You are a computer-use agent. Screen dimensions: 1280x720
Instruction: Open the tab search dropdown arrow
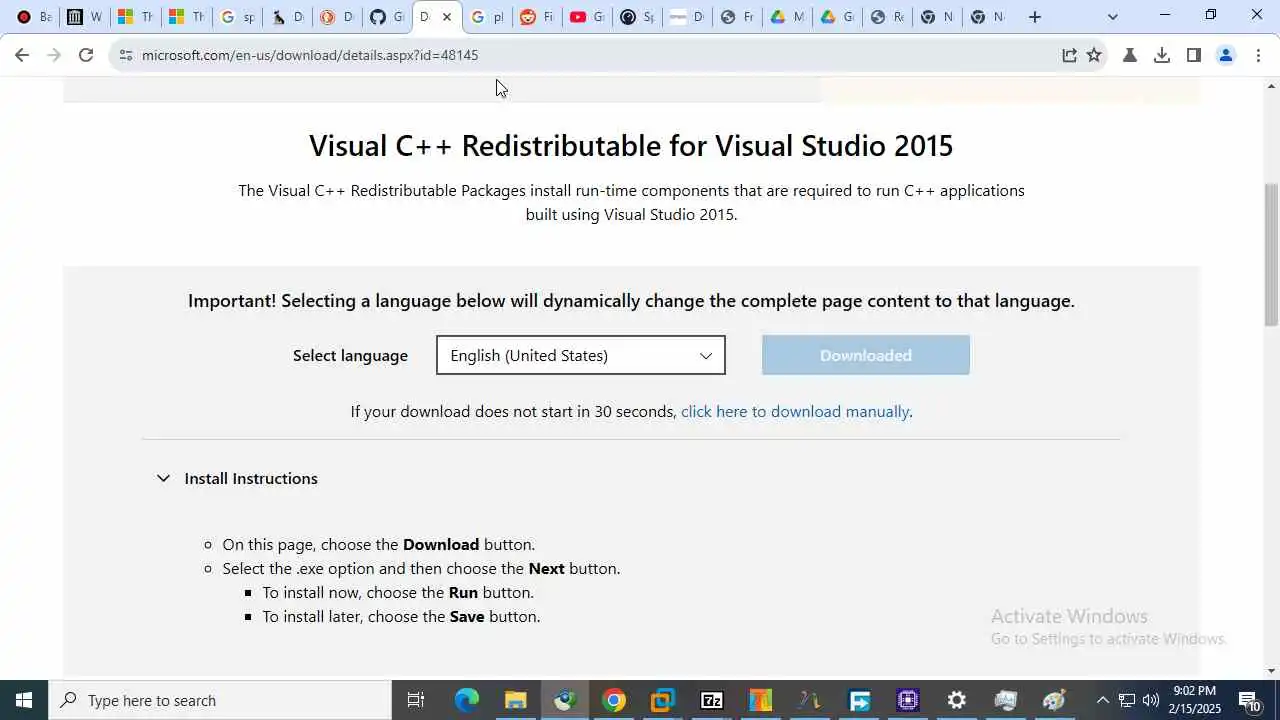point(1113,17)
